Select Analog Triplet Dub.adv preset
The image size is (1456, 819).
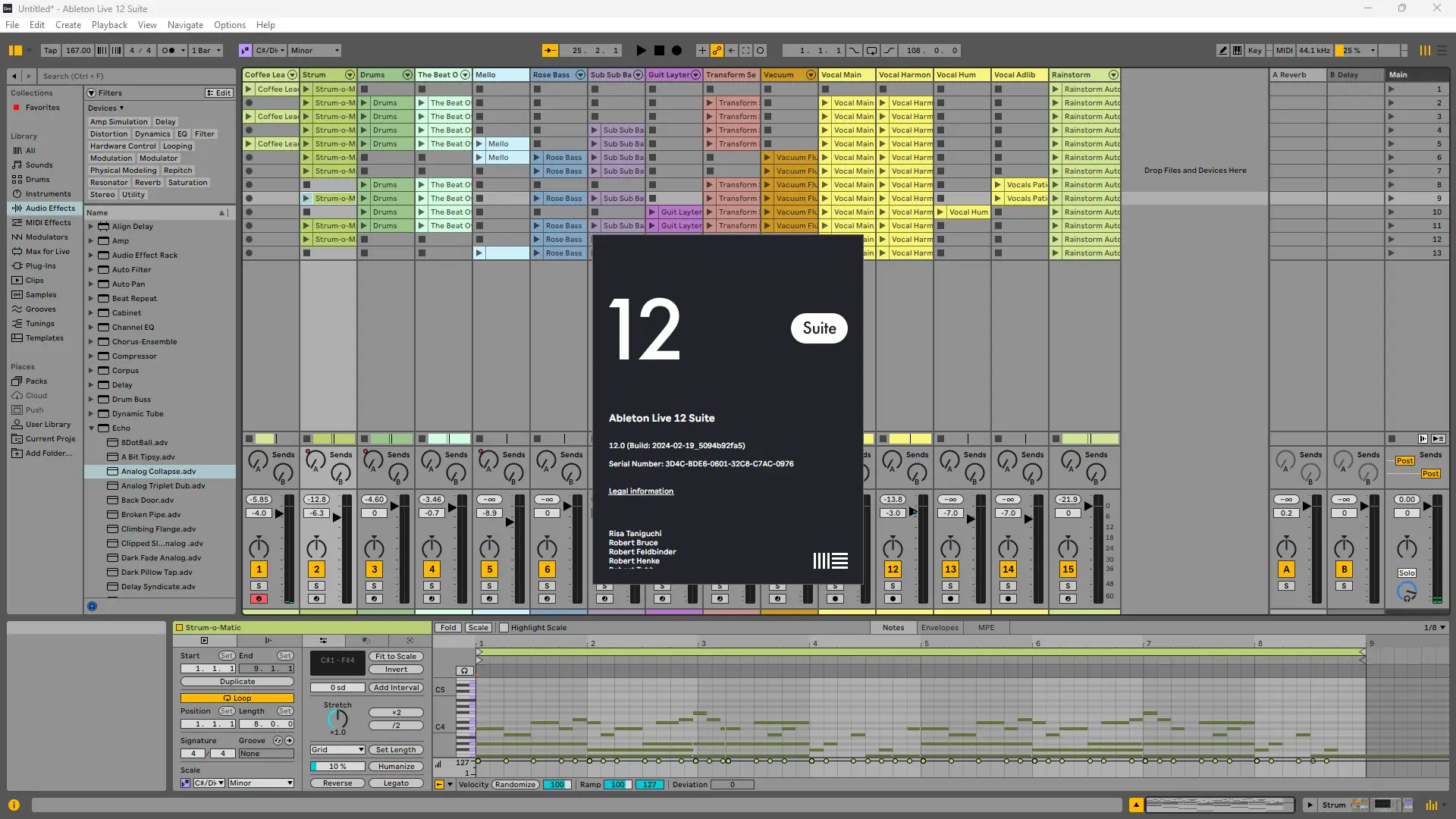click(x=162, y=486)
